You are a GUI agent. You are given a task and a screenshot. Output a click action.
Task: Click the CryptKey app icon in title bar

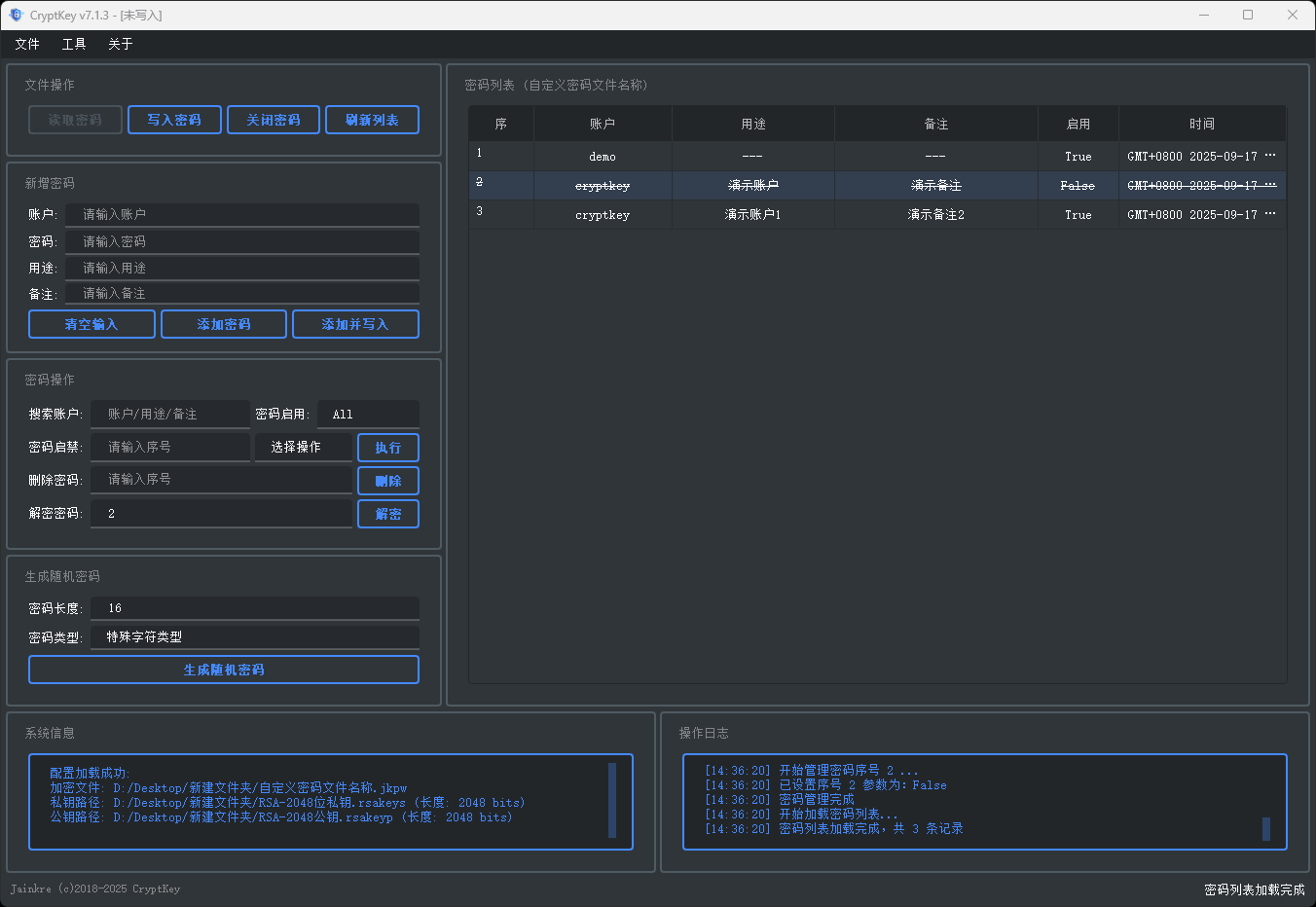[x=16, y=15]
